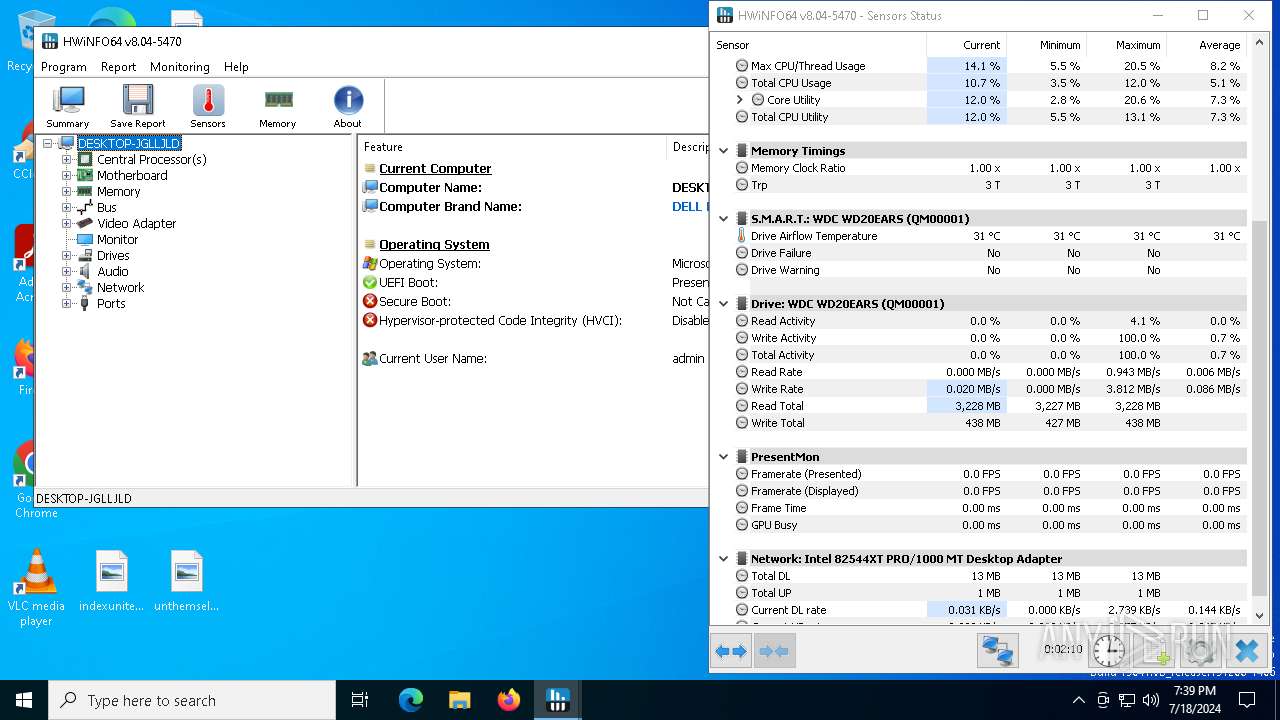This screenshot has width=1280, height=720.
Task: Click the Windows Start button
Action: tap(24, 700)
